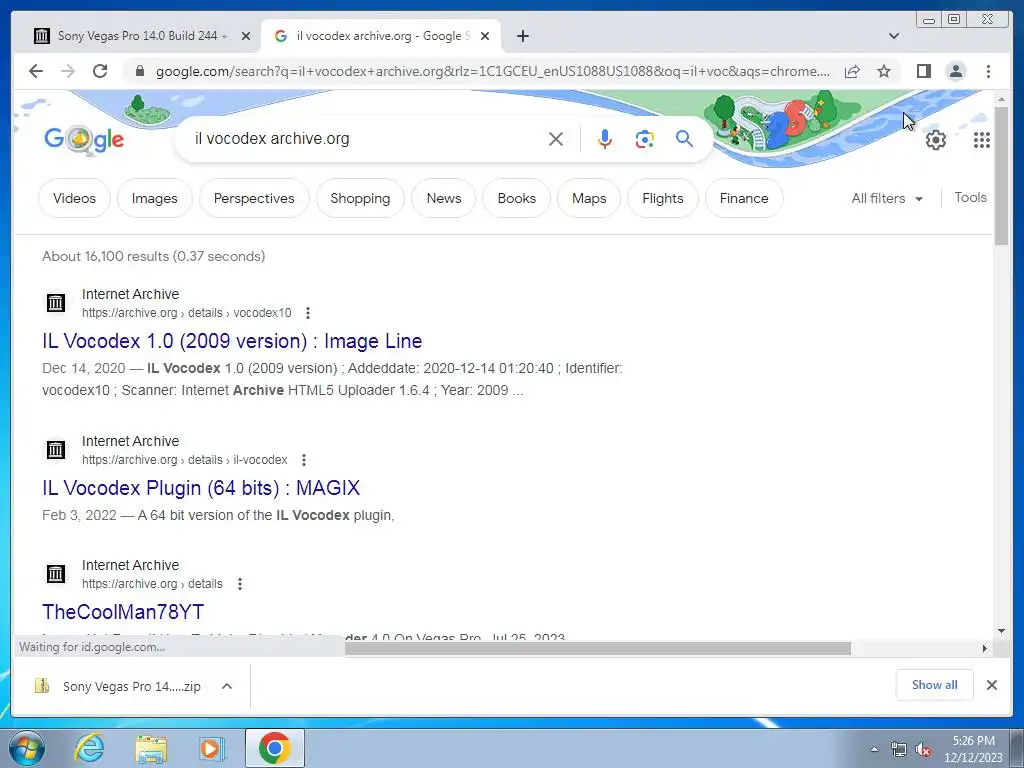Filter results by Images
1024x768 pixels.
point(155,198)
